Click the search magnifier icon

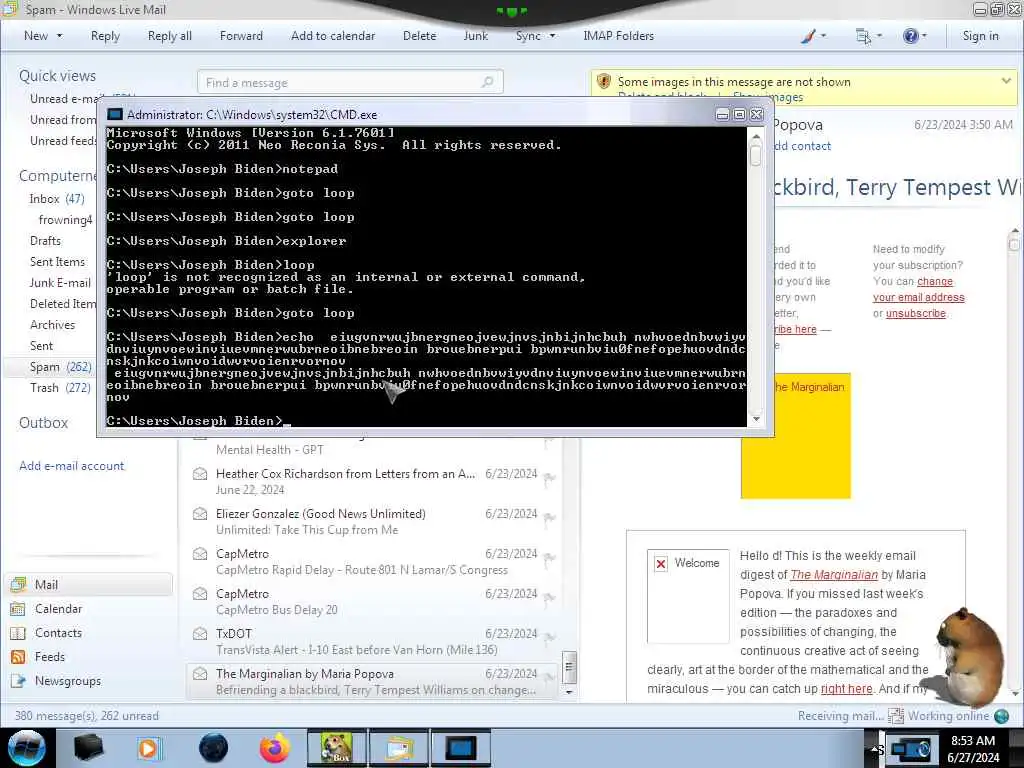point(487,82)
